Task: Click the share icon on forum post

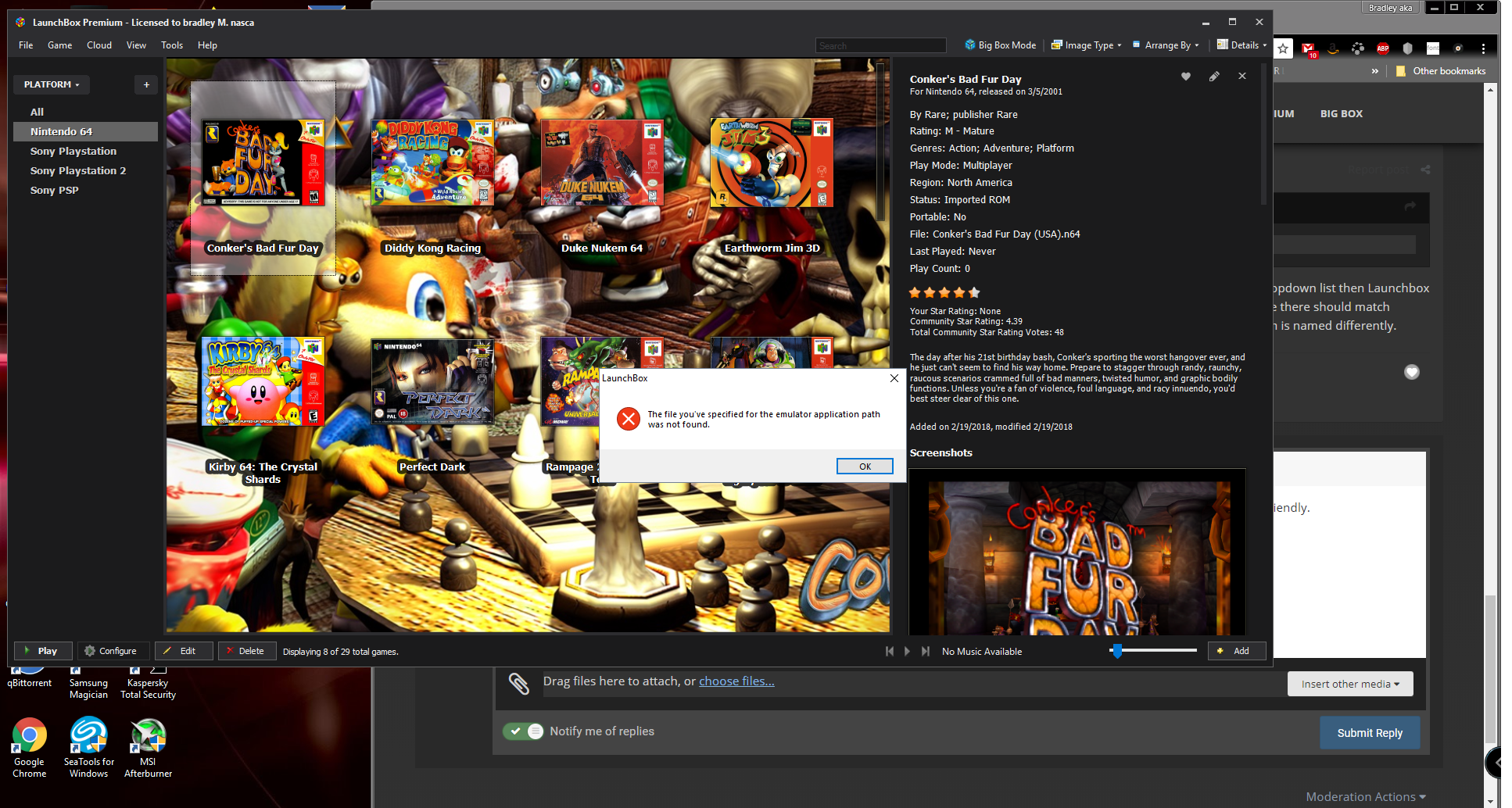Action: [x=1426, y=170]
